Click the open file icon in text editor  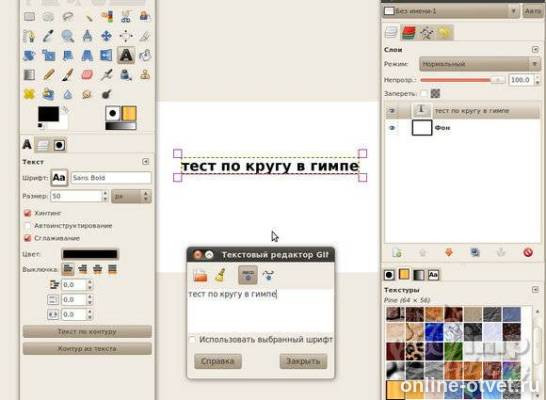200,275
